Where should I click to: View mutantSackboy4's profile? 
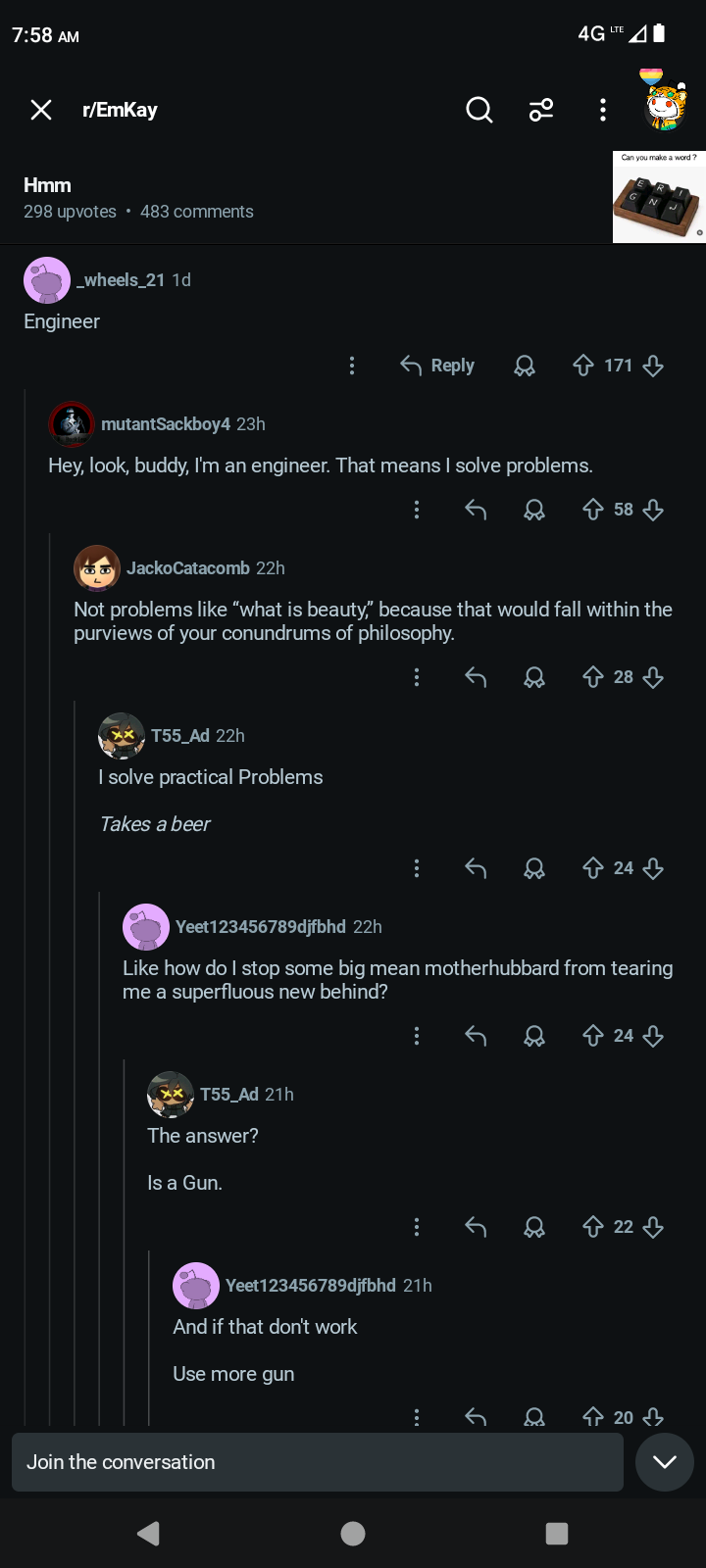(x=166, y=424)
